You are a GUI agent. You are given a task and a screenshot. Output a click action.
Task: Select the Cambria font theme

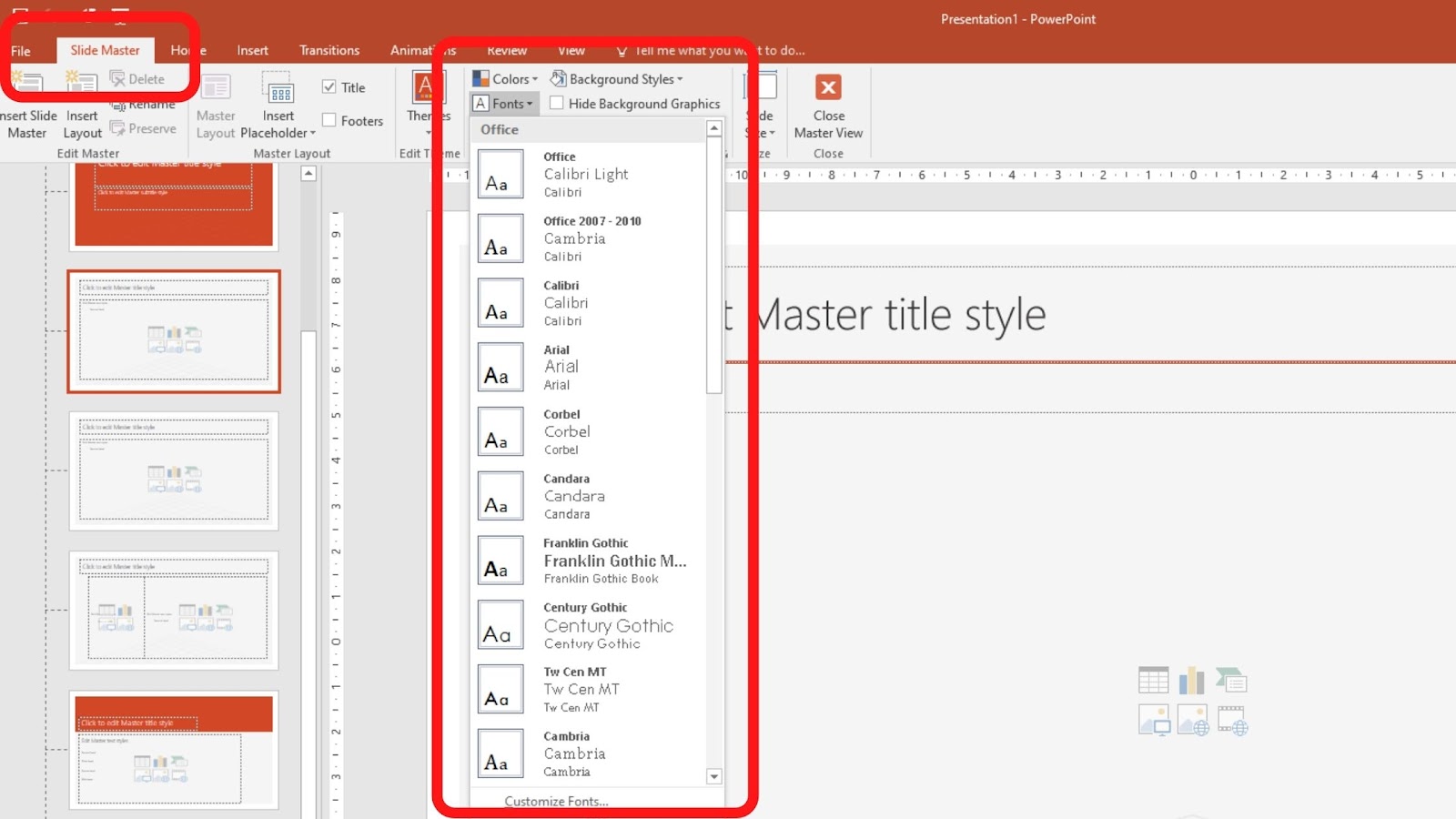[590, 753]
